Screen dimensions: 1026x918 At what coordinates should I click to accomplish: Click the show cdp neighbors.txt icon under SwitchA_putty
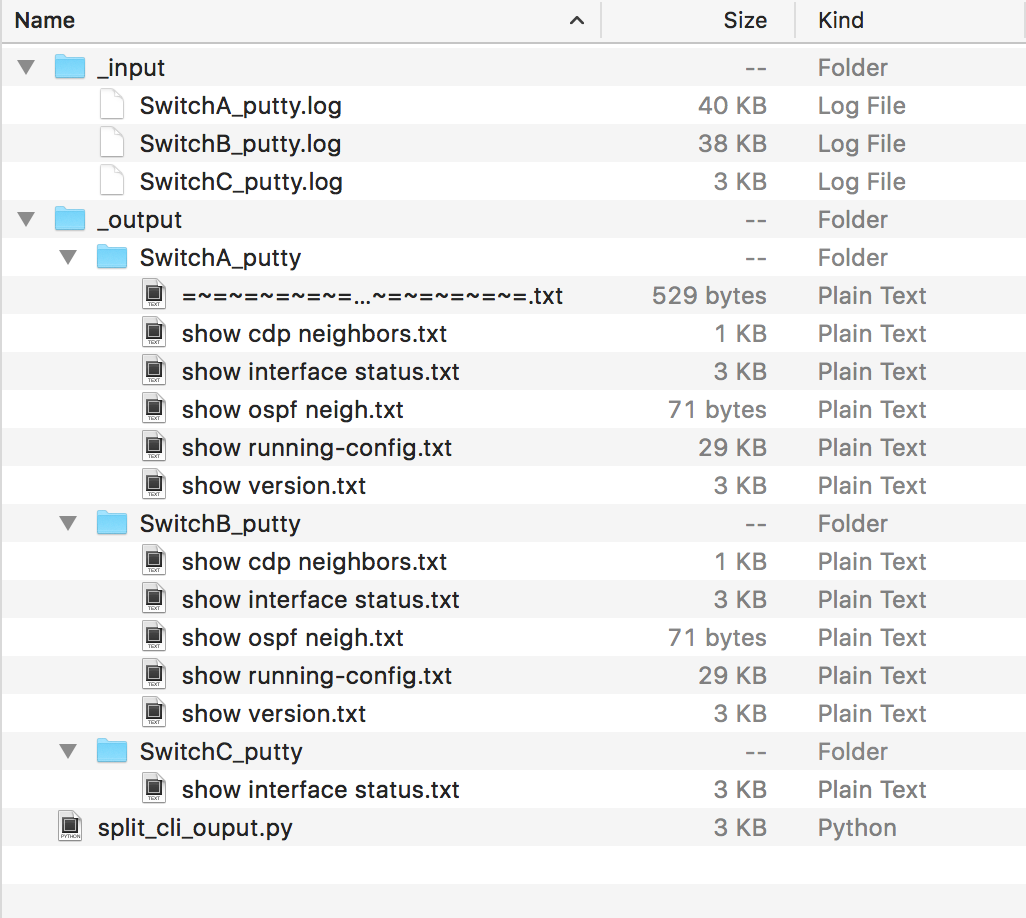154,332
